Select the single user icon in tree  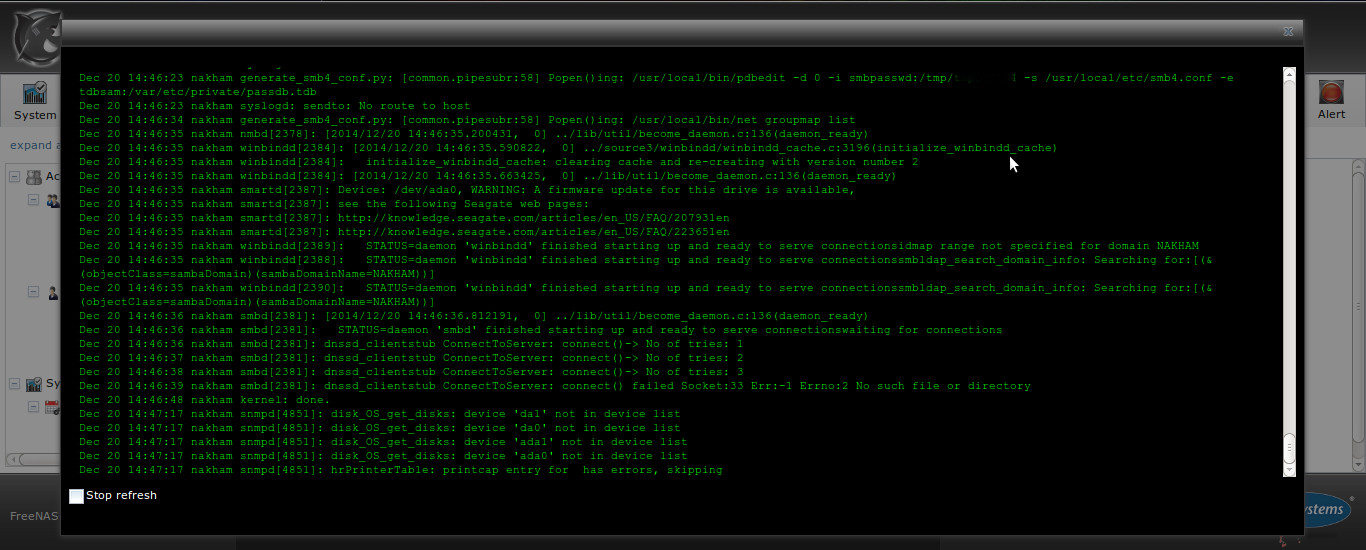pyautogui.click(x=52, y=293)
